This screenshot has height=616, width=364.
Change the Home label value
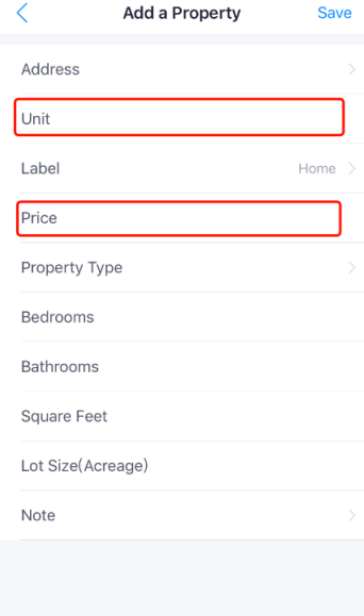coord(317,169)
